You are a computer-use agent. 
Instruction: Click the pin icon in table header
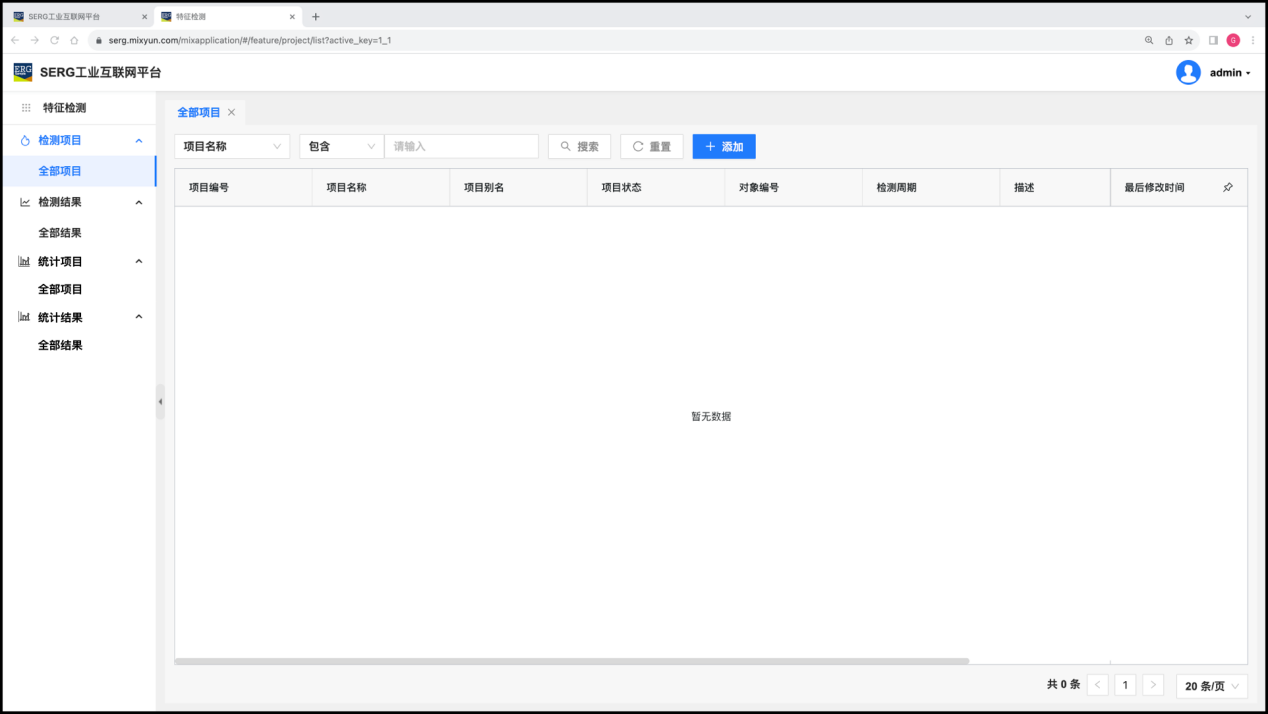[x=1228, y=188]
